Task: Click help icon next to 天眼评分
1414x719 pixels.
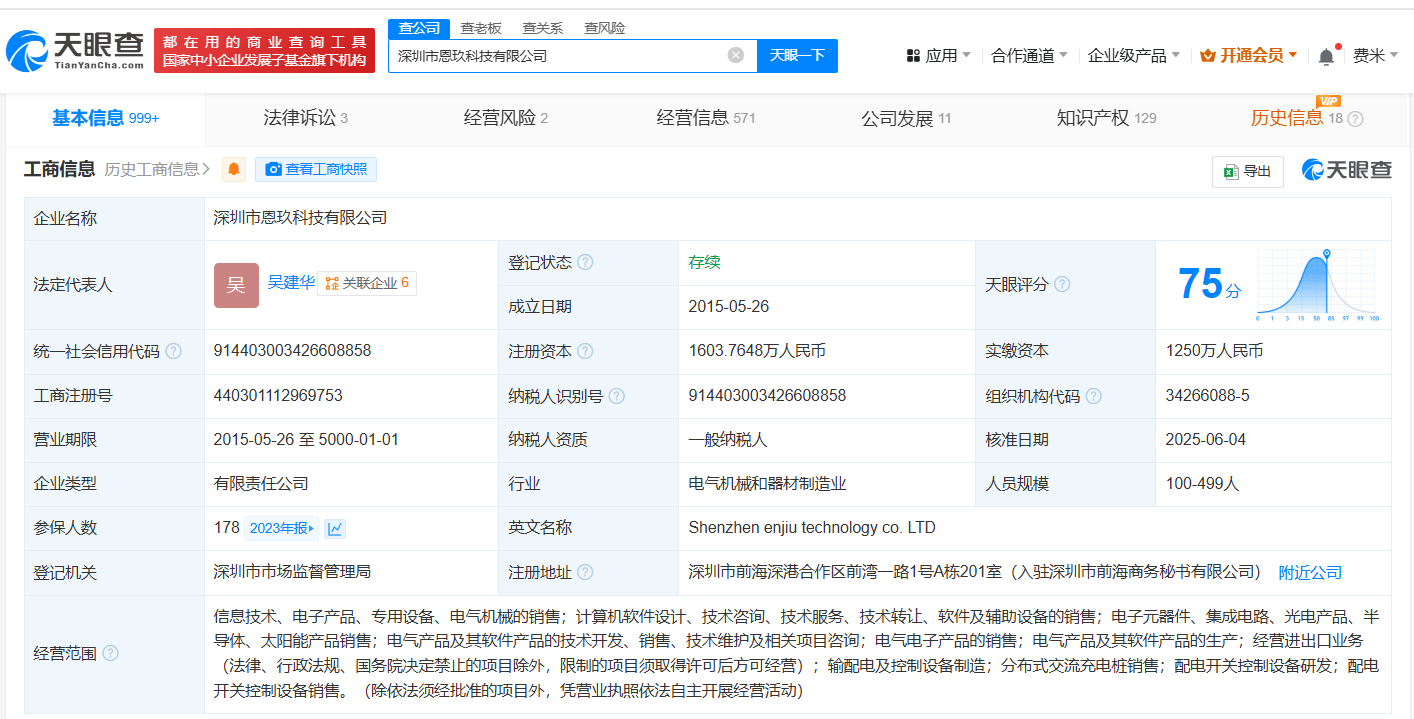Action: pyautogui.click(x=1062, y=285)
